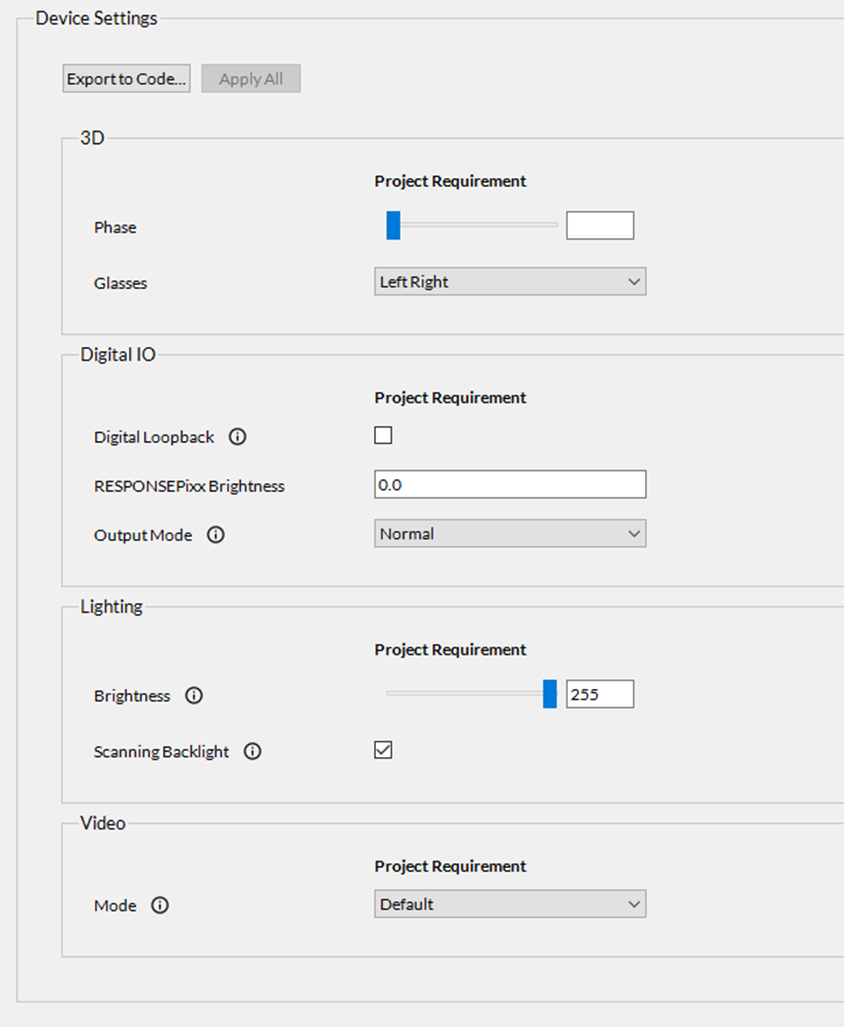844x1027 pixels.
Task: Click the Lighting Brightness slider handle
Action: click(x=549, y=694)
